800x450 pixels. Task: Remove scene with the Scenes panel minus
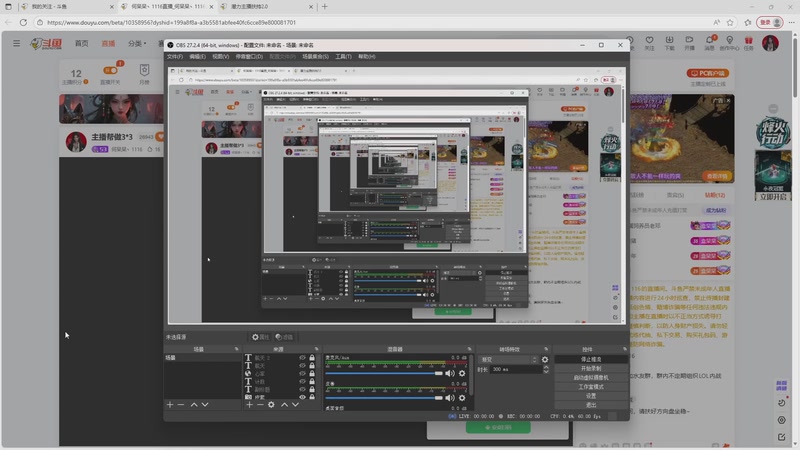pyautogui.click(x=181, y=405)
